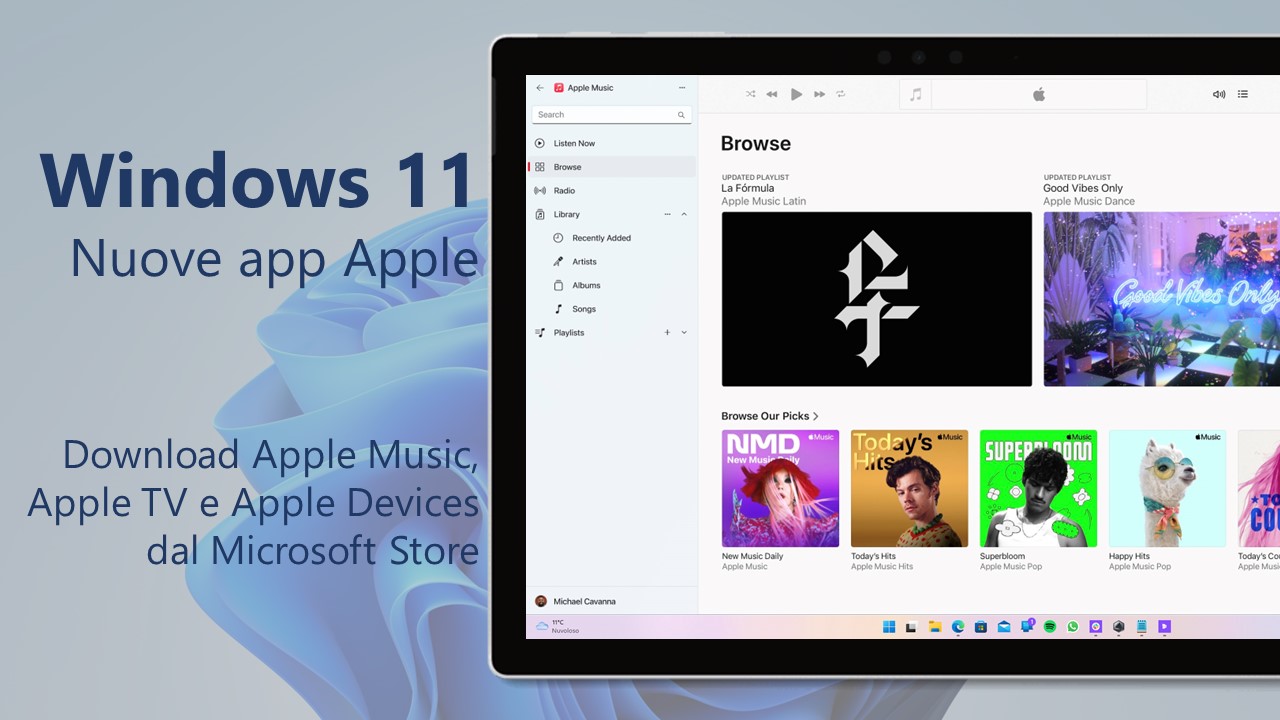Click the music note artwork placeholder

pos(915,94)
